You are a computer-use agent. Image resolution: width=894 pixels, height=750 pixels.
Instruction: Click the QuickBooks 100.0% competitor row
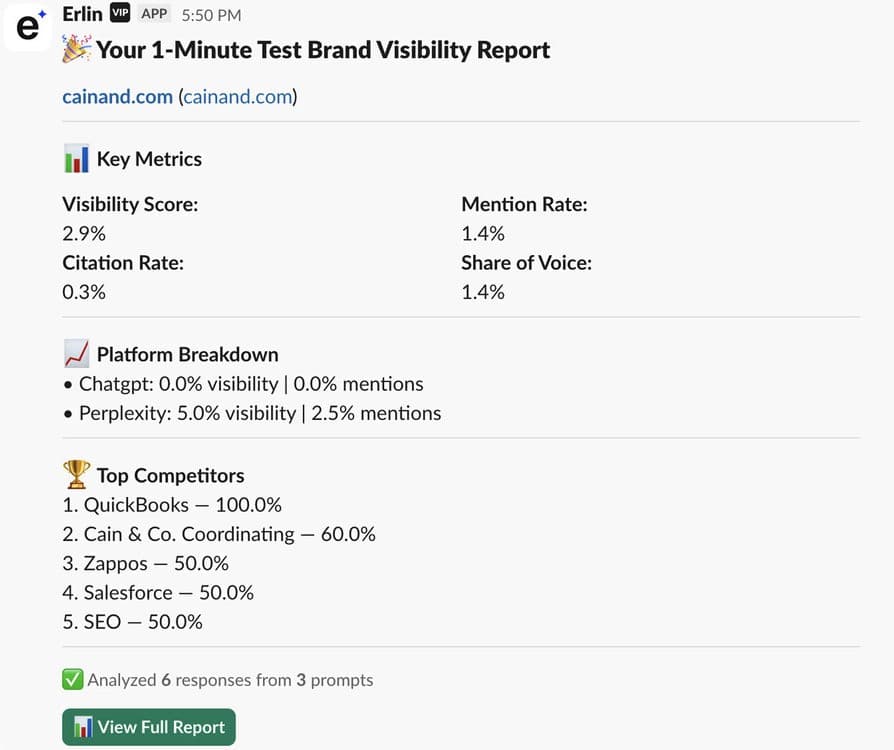click(172, 505)
